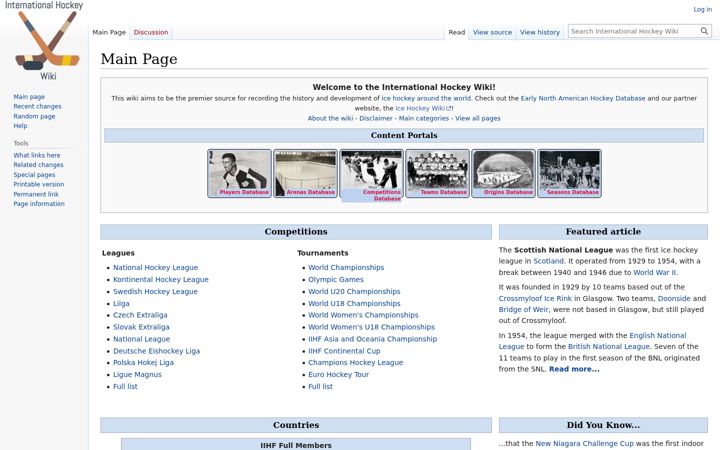Open Swedish Hockey League link
Image resolution: width=720 pixels, height=450 pixels.
tap(155, 291)
